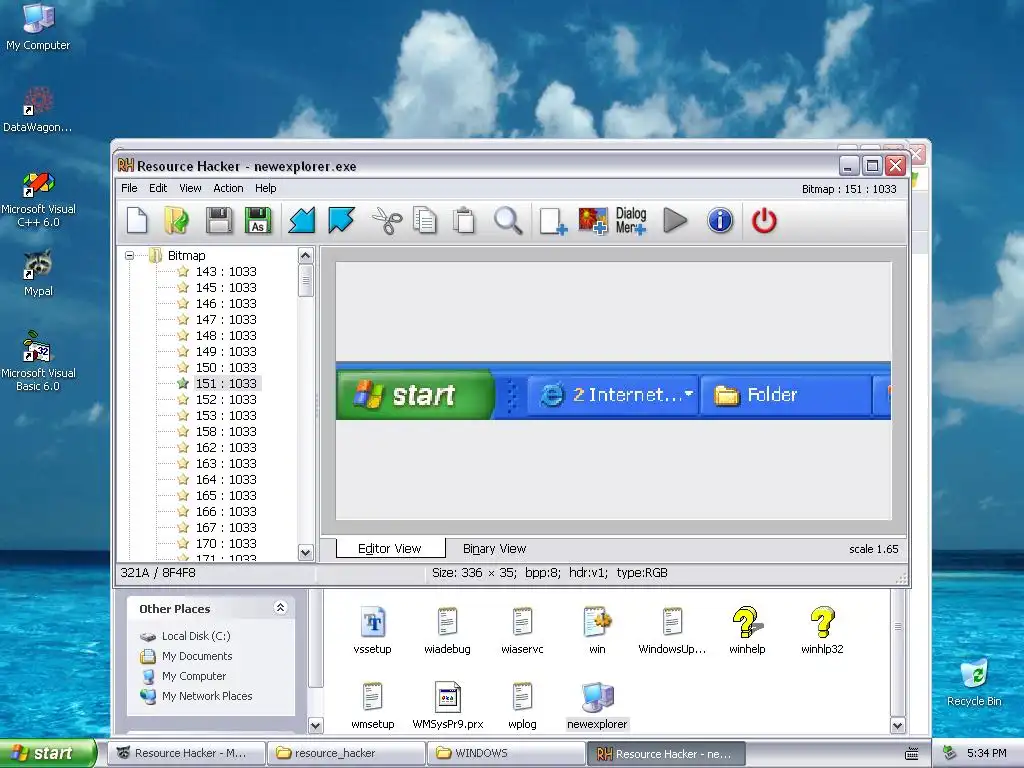Screen dimensions: 1024x768
Task: Select bitmap resource 164 : 1033
Action: (x=226, y=479)
